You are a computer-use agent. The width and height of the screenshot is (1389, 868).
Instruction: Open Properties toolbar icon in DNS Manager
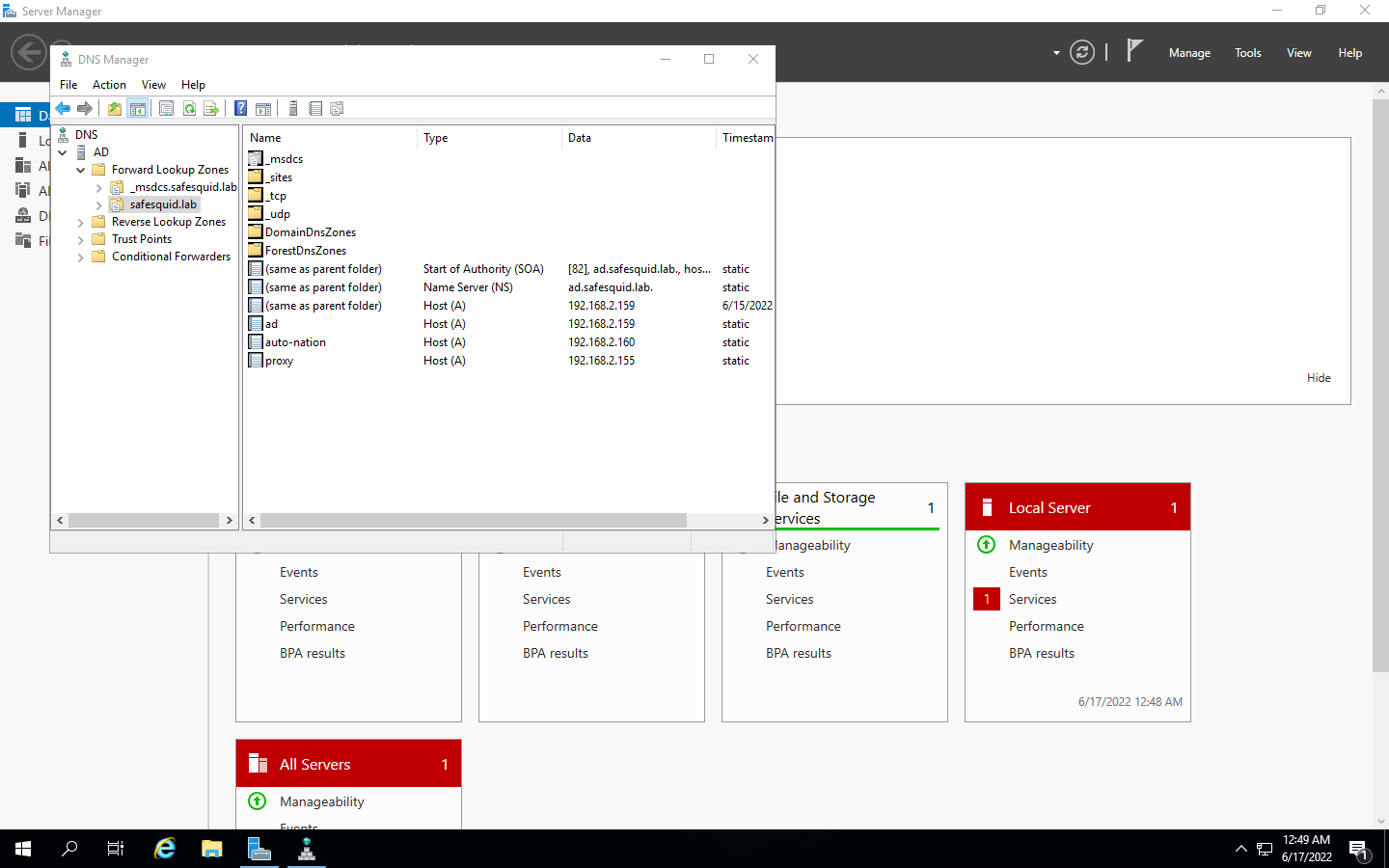166,109
